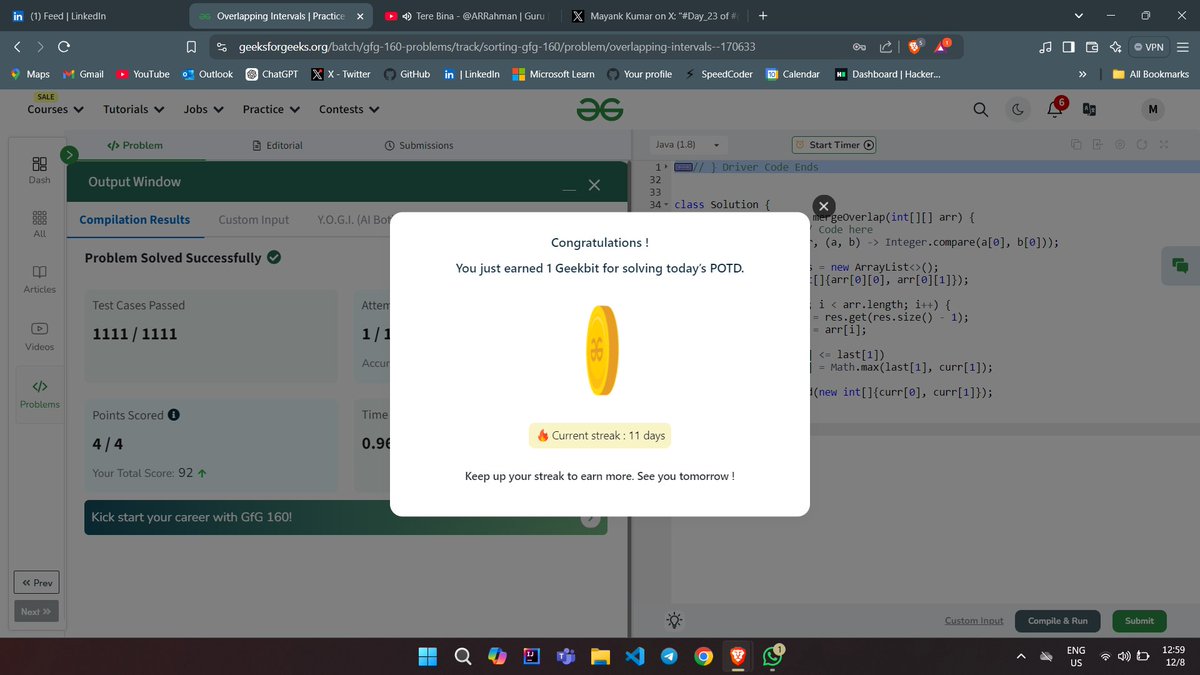Expand the Practice dropdown menu

click(x=271, y=109)
